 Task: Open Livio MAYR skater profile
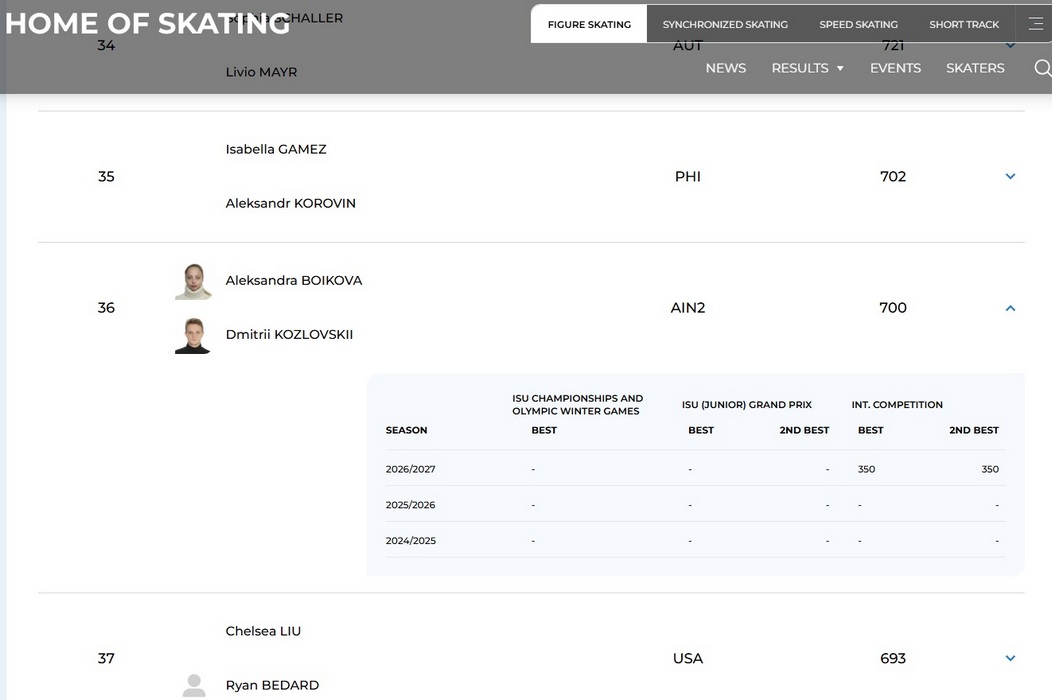coord(261,72)
